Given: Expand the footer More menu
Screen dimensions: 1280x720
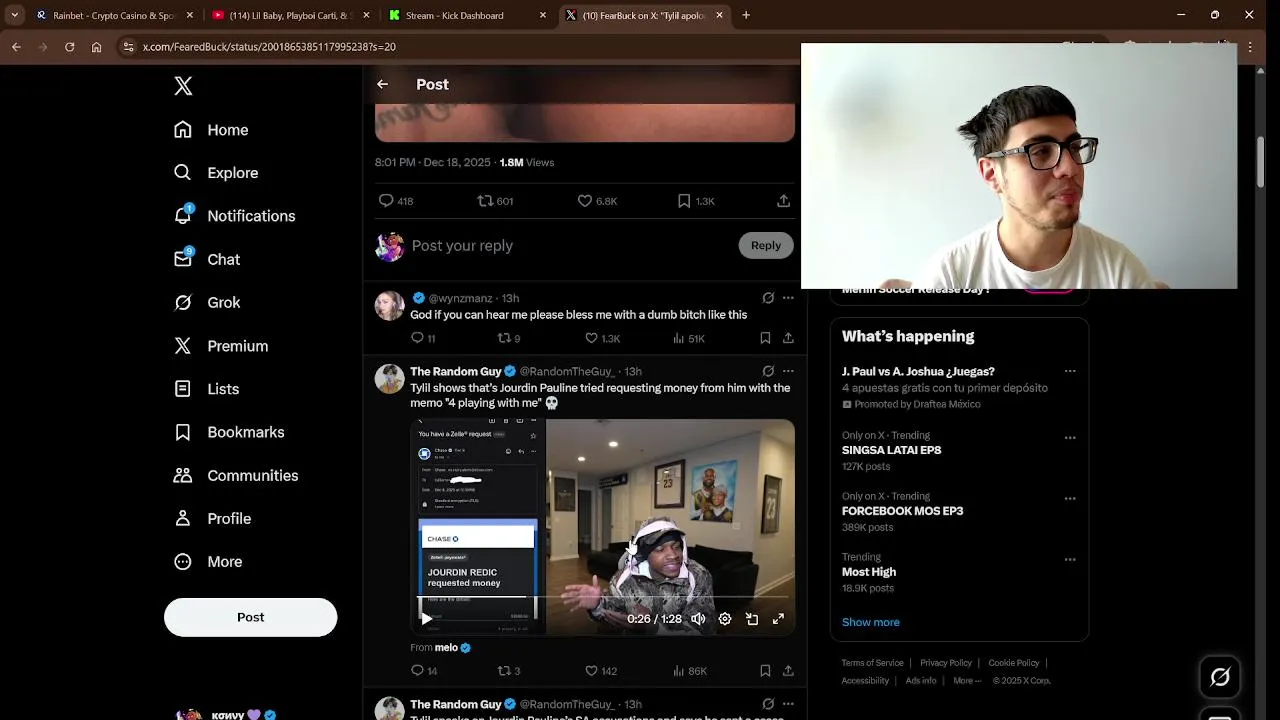Looking at the screenshot, I should point(967,681).
